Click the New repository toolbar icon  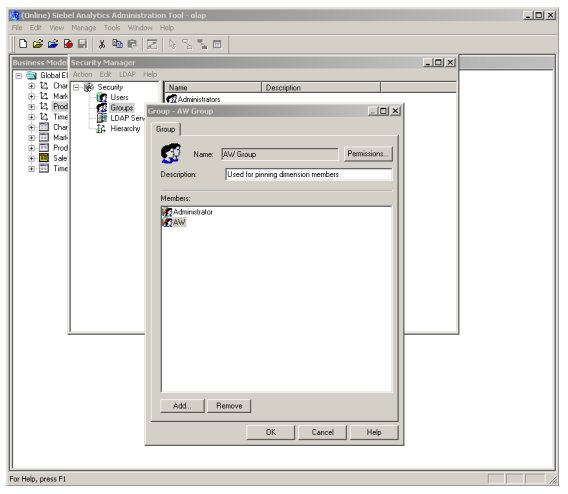tap(23, 44)
